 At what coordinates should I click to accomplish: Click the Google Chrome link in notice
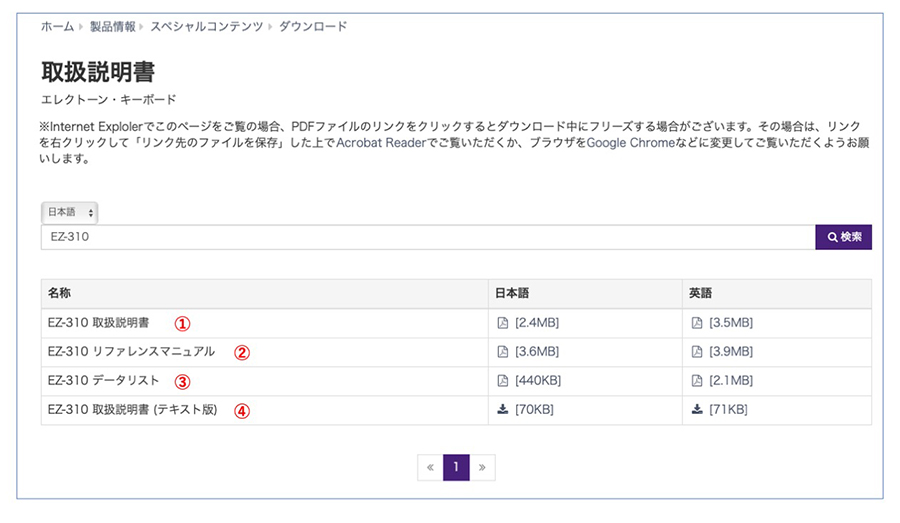point(630,142)
